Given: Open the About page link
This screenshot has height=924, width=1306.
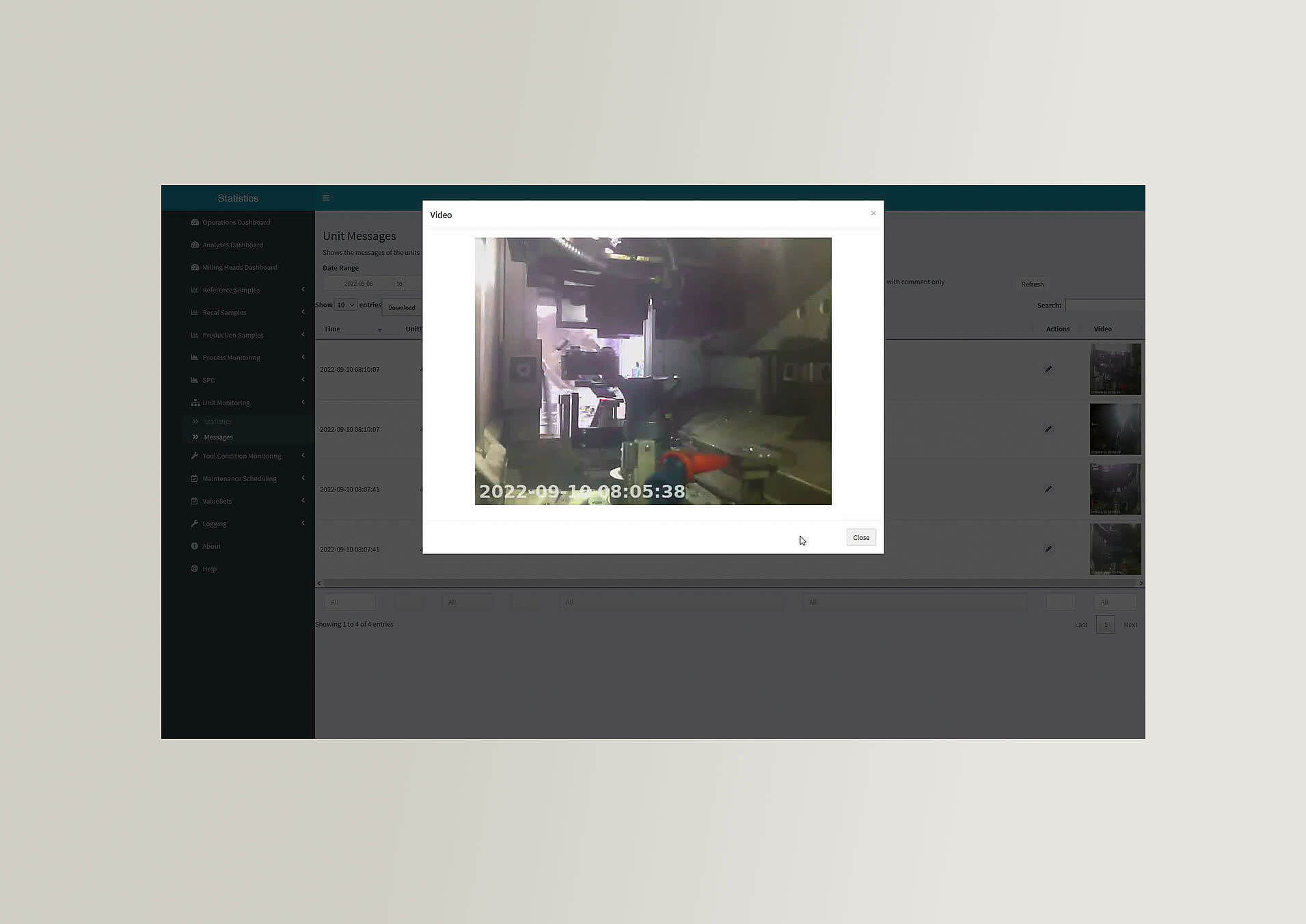Looking at the screenshot, I should tap(212, 546).
